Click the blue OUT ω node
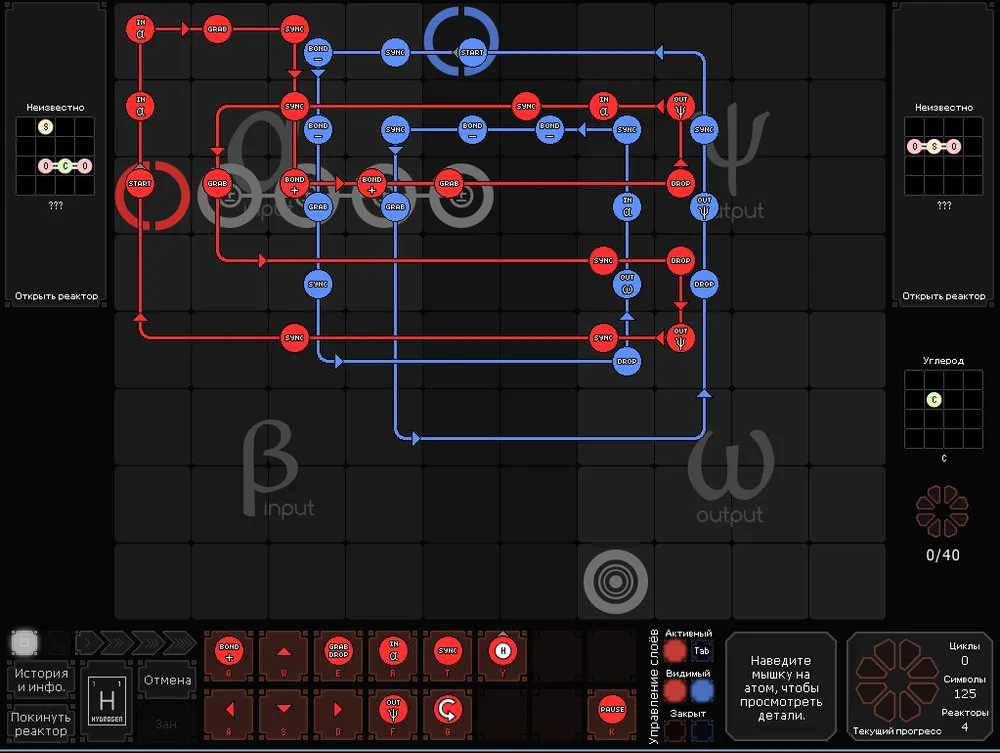Image resolution: width=1000 pixels, height=753 pixels. tap(627, 284)
